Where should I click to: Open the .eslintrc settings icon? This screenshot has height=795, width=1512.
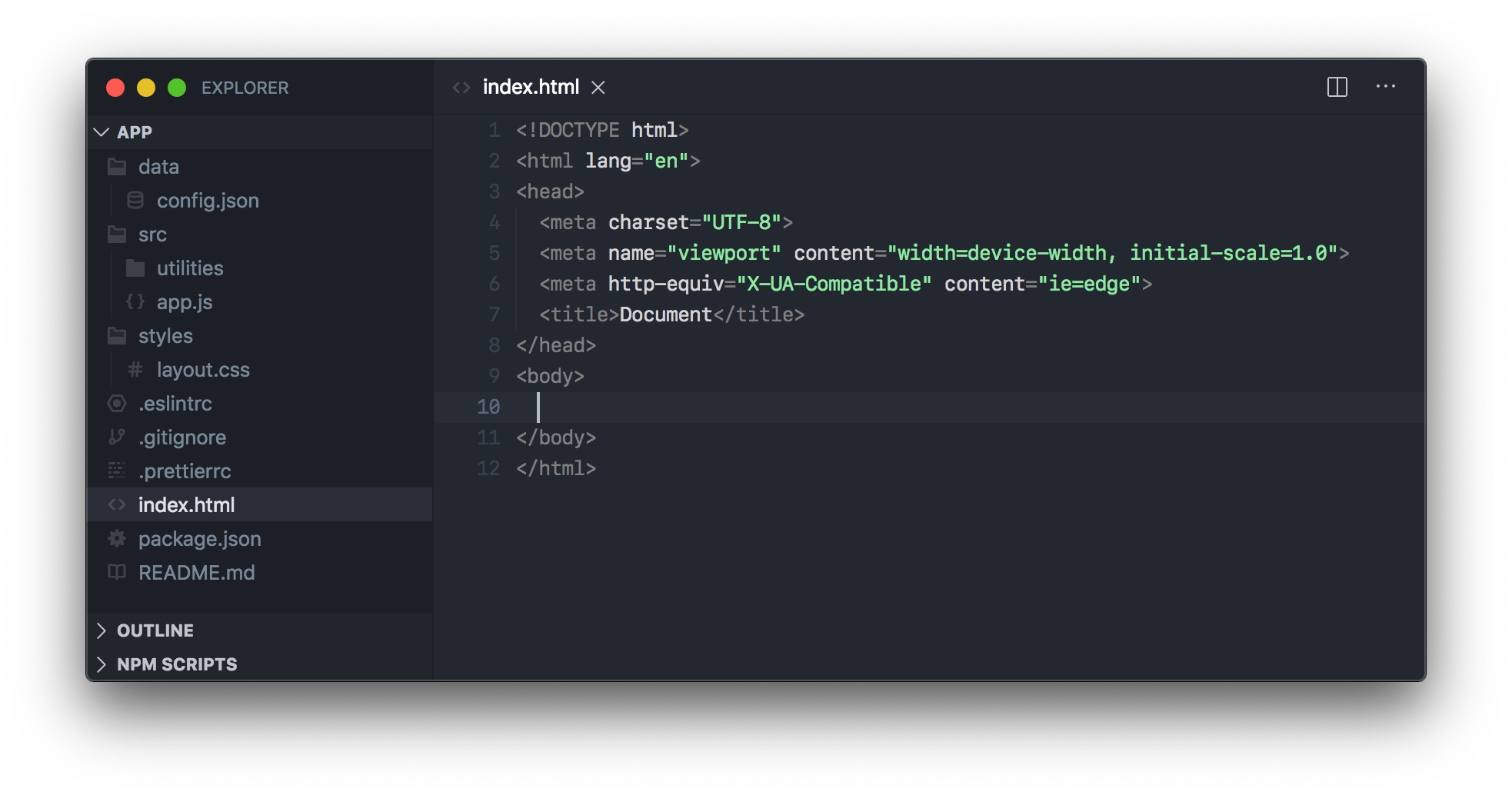[x=116, y=403]
